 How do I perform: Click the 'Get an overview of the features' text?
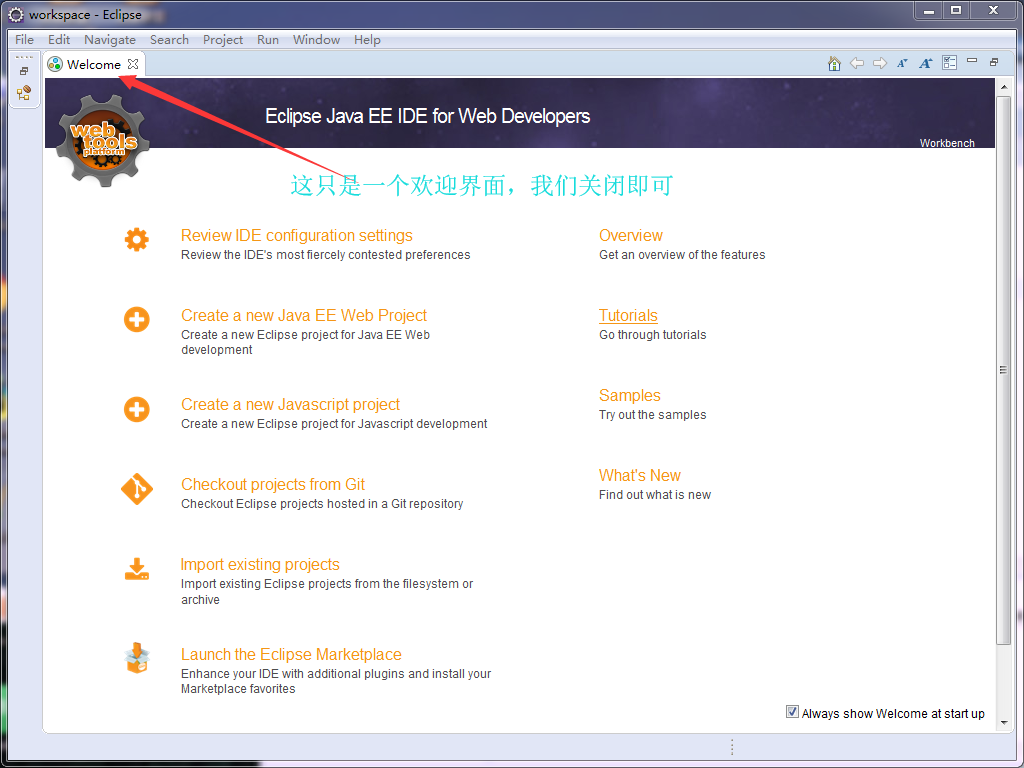tap(682, 255)
